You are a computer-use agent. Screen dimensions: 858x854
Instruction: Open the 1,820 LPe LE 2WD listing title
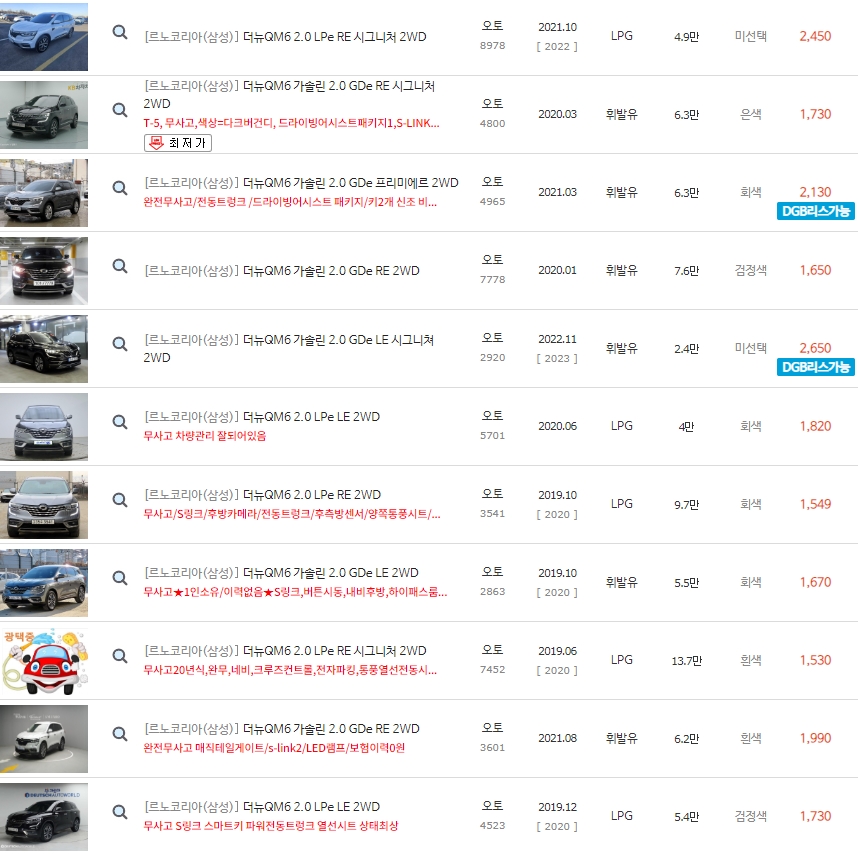(262, 417)
